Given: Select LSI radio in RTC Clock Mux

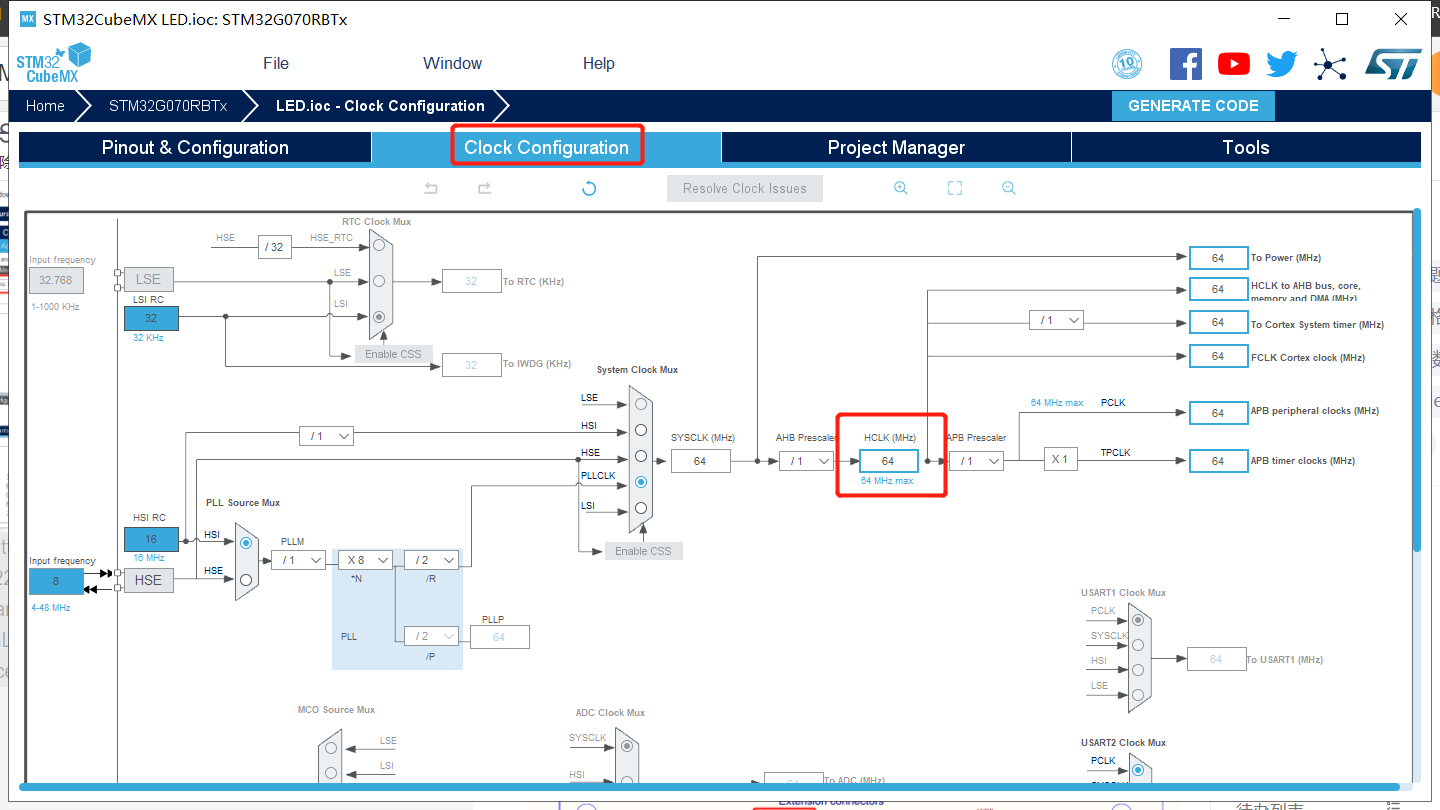Looking at the screenshot, I should point(379,316).
